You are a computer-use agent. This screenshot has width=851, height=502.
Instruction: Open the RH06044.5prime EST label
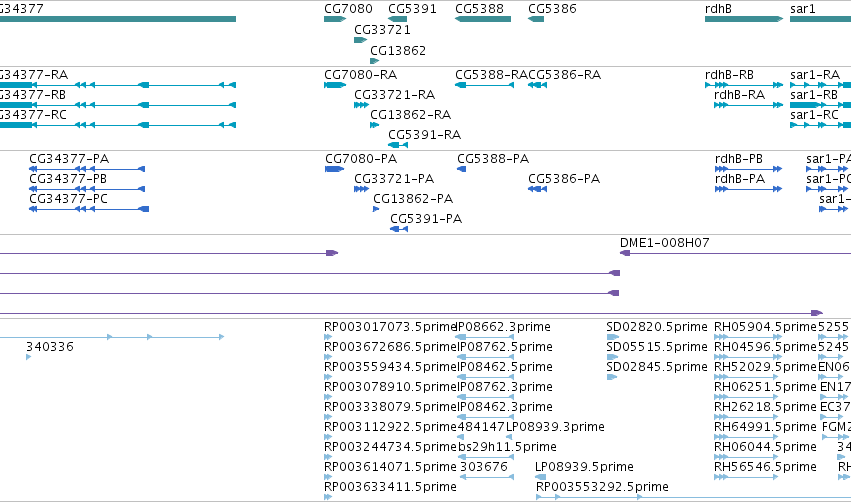tap(765, 447)
